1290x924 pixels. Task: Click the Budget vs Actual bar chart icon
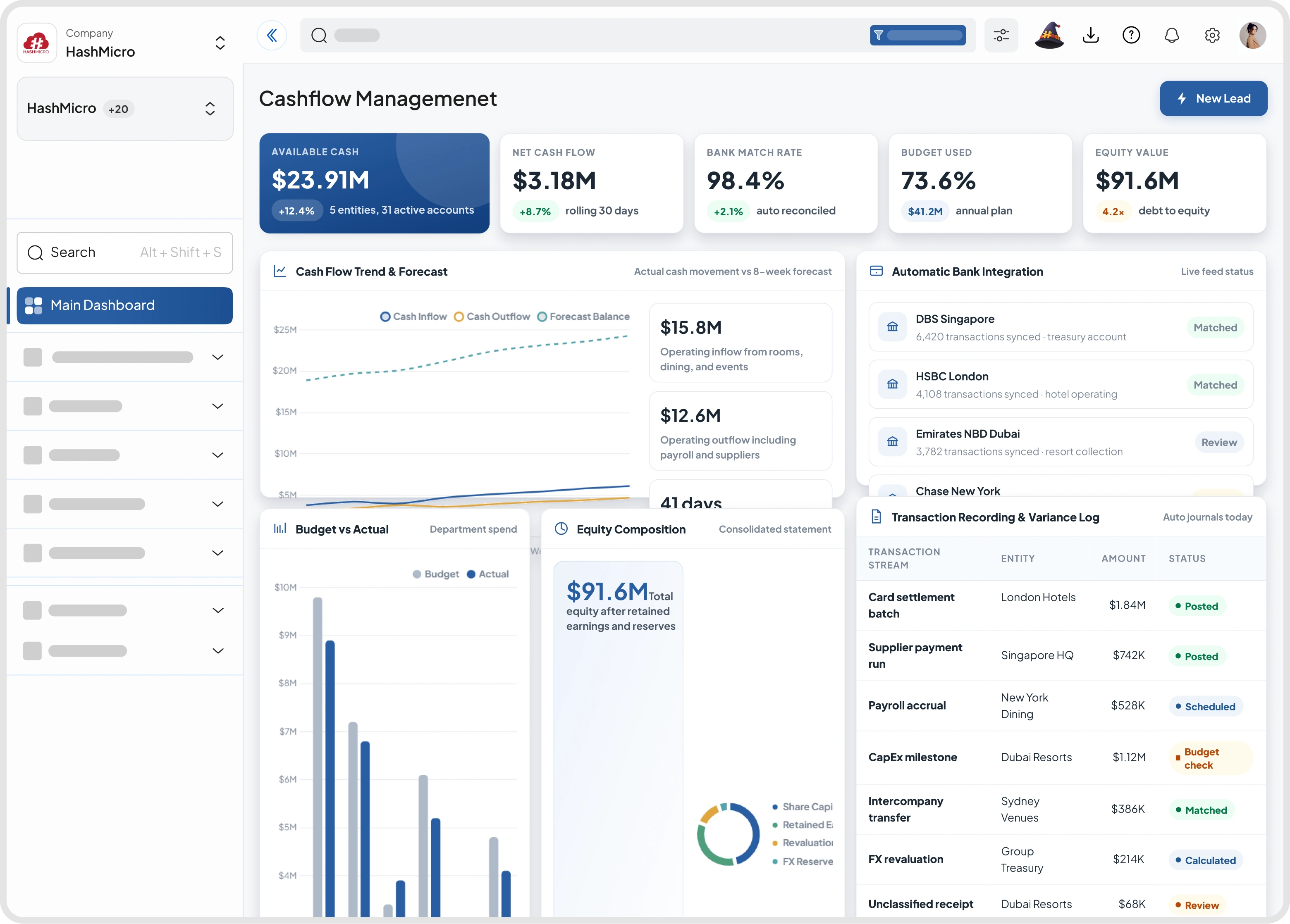click(280, 529)
